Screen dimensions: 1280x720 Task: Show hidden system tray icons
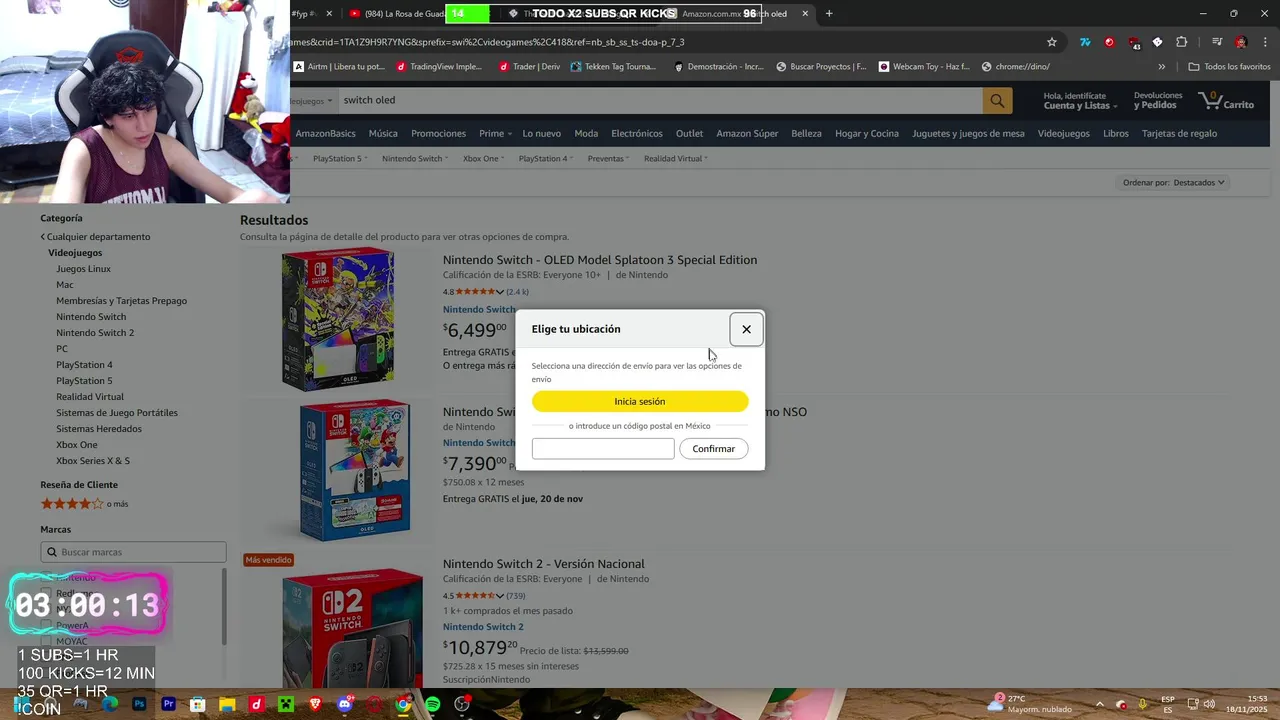[1099, 704]
